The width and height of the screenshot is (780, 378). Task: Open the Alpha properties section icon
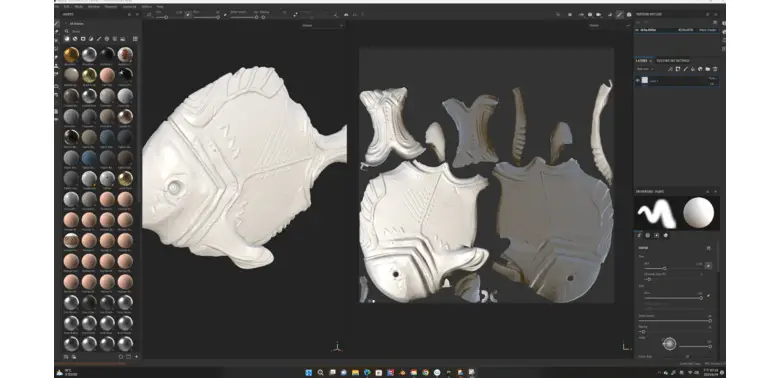click(x=648, y=235)
